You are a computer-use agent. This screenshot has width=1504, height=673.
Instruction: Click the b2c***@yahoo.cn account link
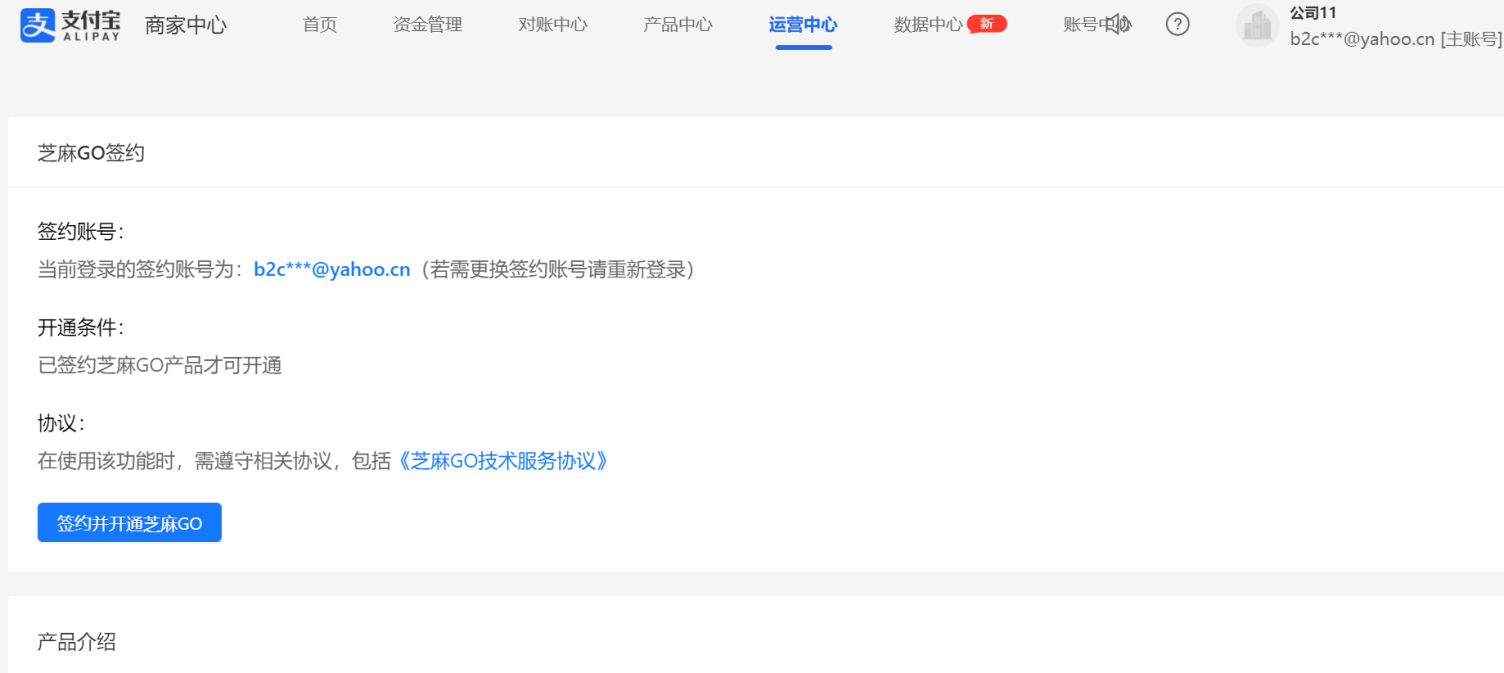pos(333,268)
